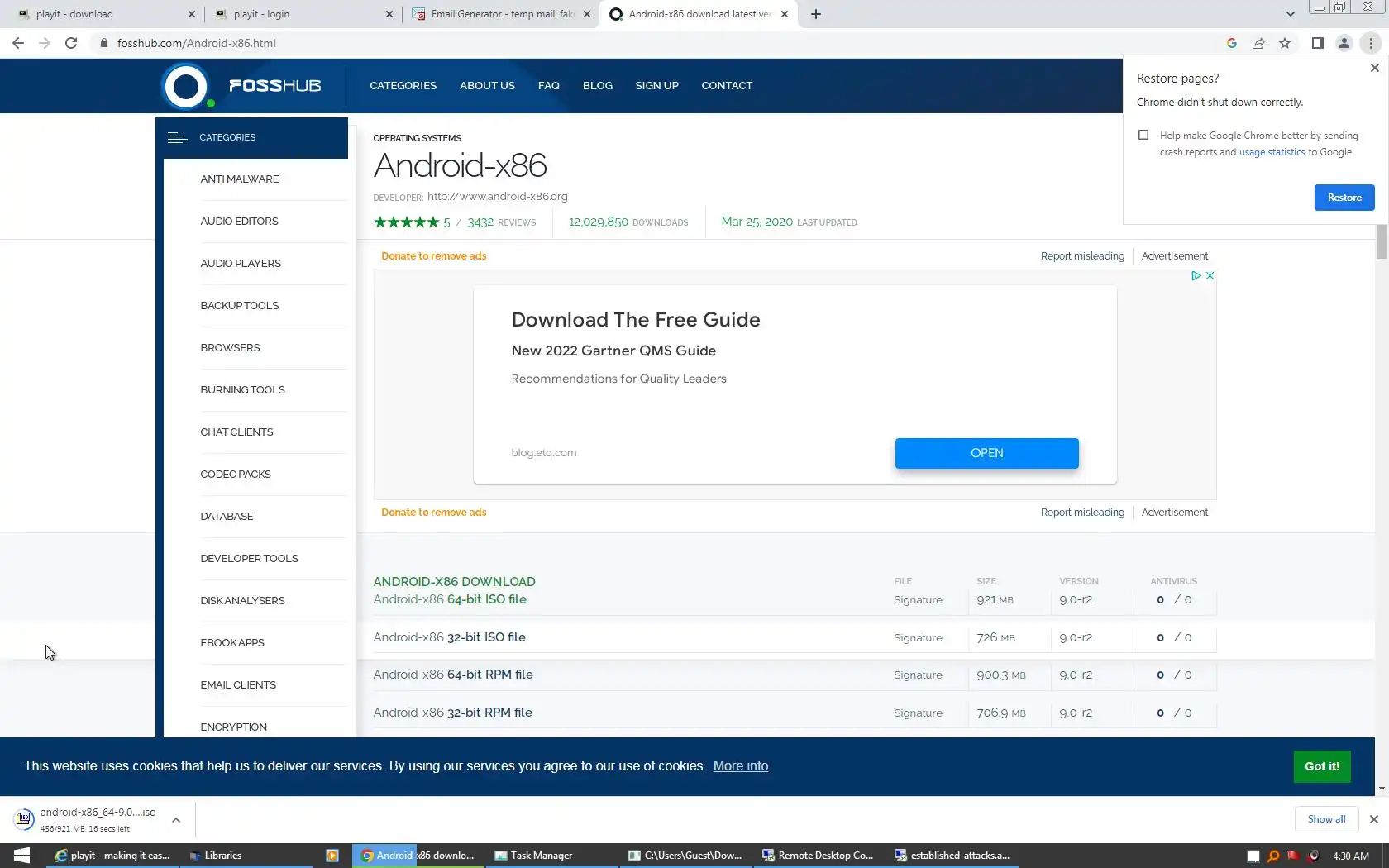The width and height of the screenshot is (1389, 868).
Task: Click the FossHub logo
Action: [x=241, y=85]
